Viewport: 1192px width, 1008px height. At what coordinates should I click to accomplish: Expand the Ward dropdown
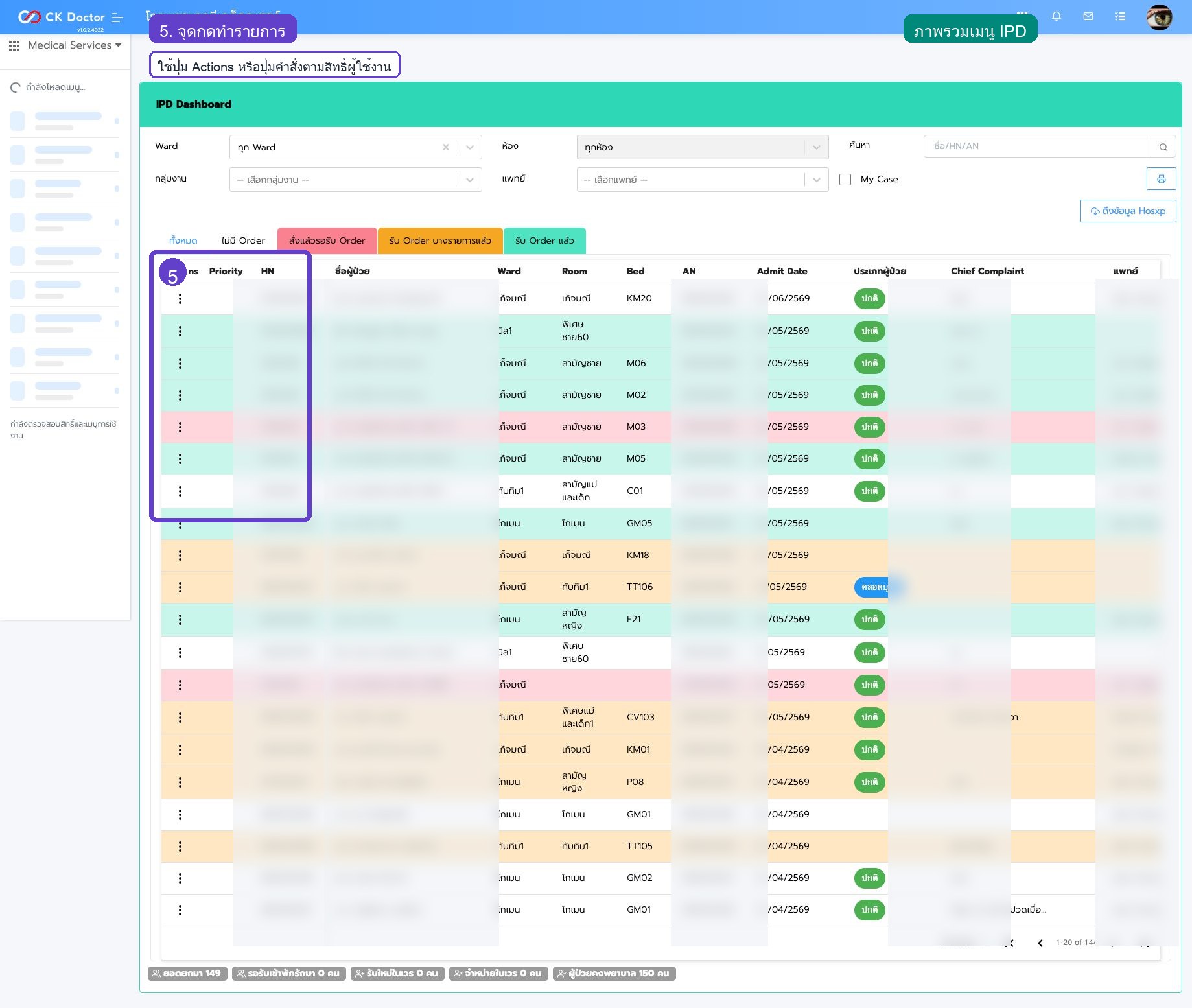click(470, 147)
